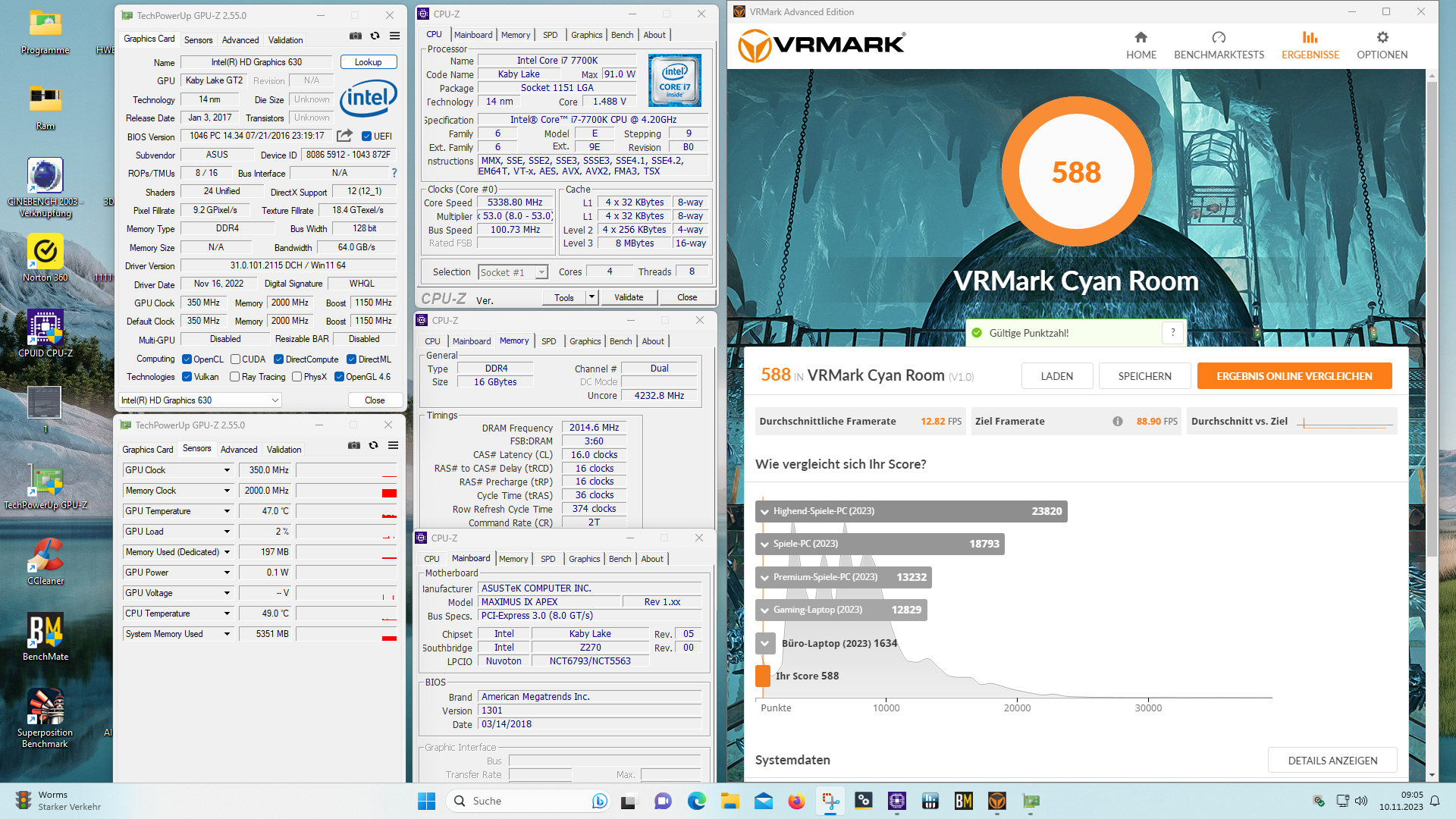Click SPEICHERN button in VRMark
Viewport: 1456px width, 819px height.
point(1144,376)
